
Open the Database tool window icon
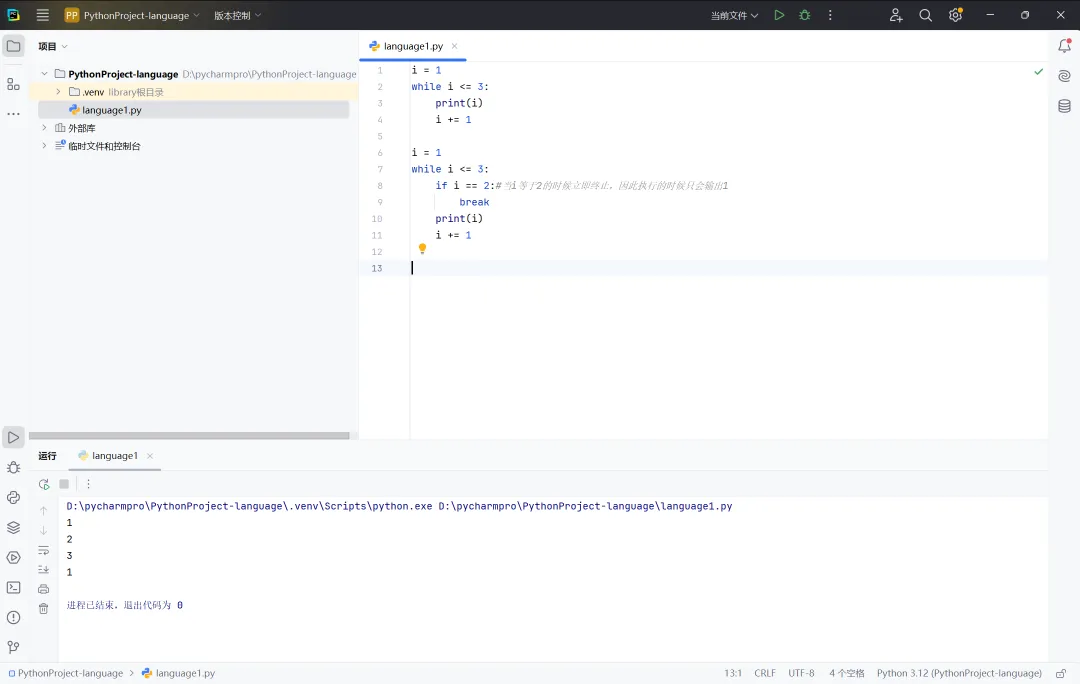pyautogui.click(x=1064, y=105)
